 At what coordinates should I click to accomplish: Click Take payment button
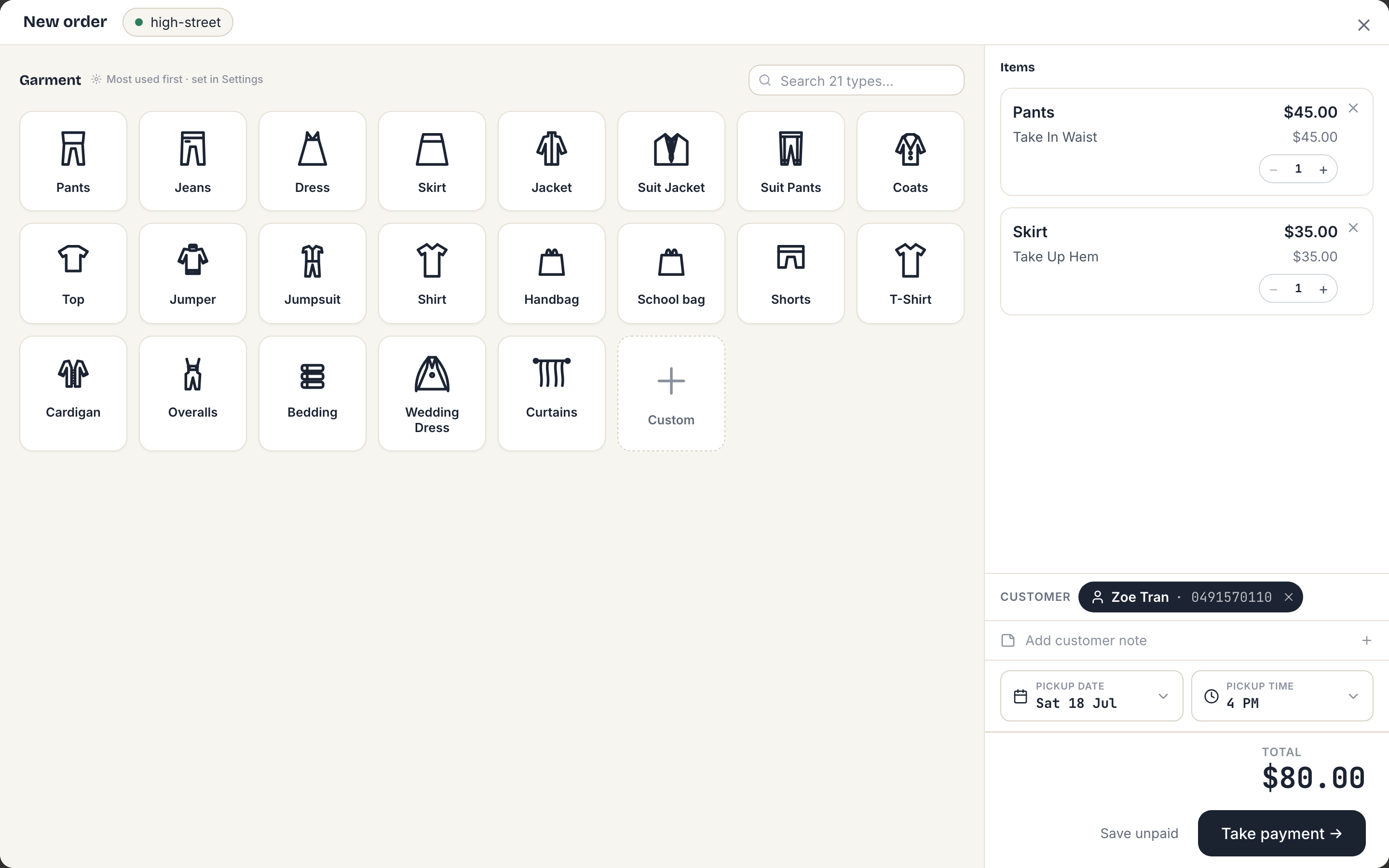click(x=1281, y=834)
